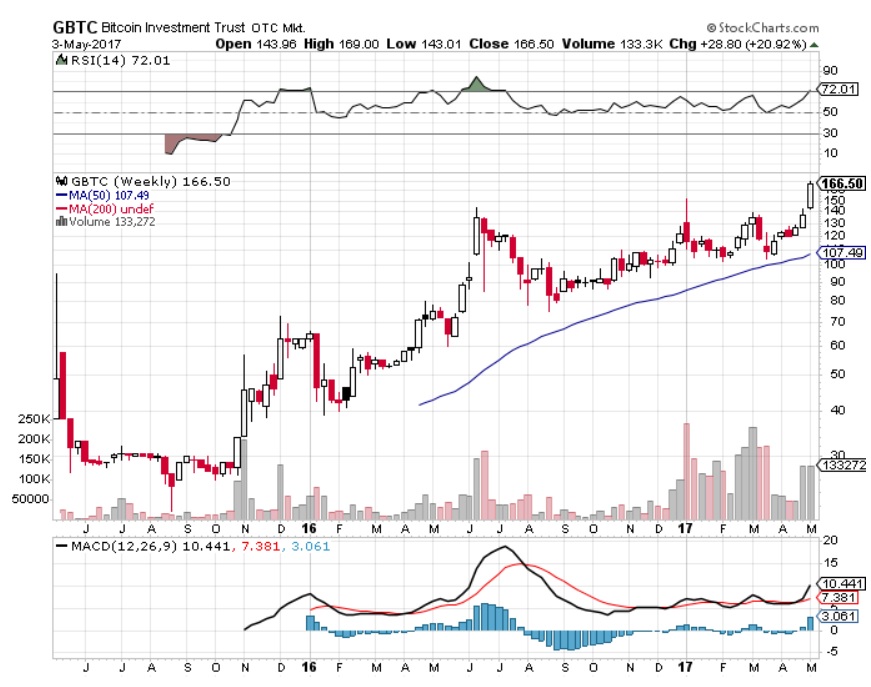Click the GBTC (Weekly) 166.50 legend
This screenshot has height=687, width=871.
(x=150, y=182)
